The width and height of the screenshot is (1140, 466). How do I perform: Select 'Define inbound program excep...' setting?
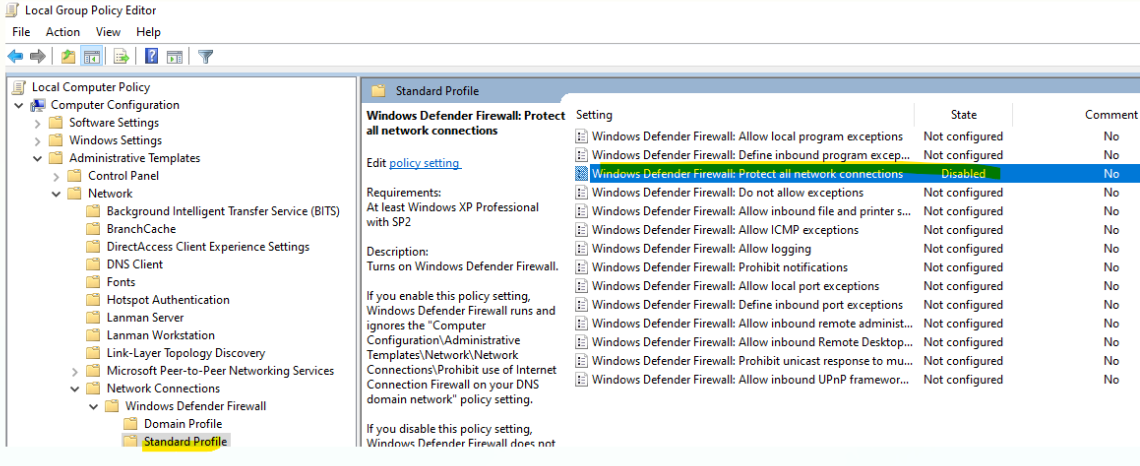coord(750,155)
